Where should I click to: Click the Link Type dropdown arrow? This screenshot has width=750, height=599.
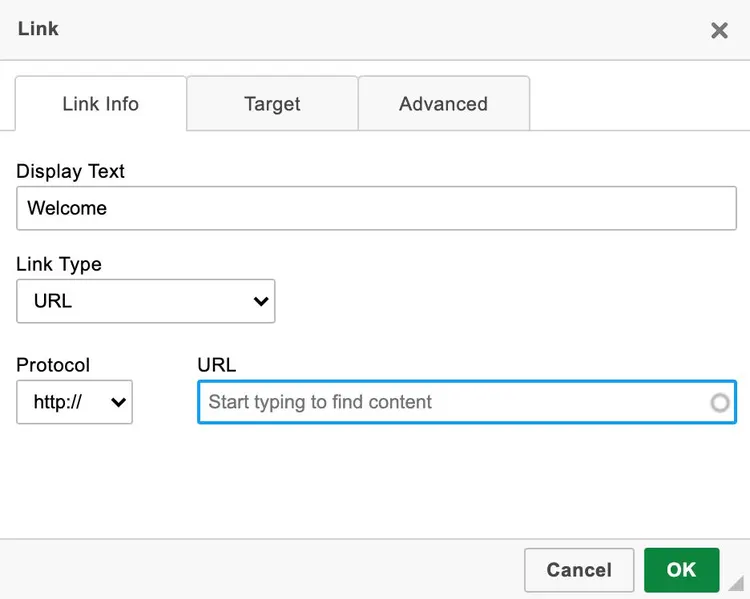pos(262,301)
